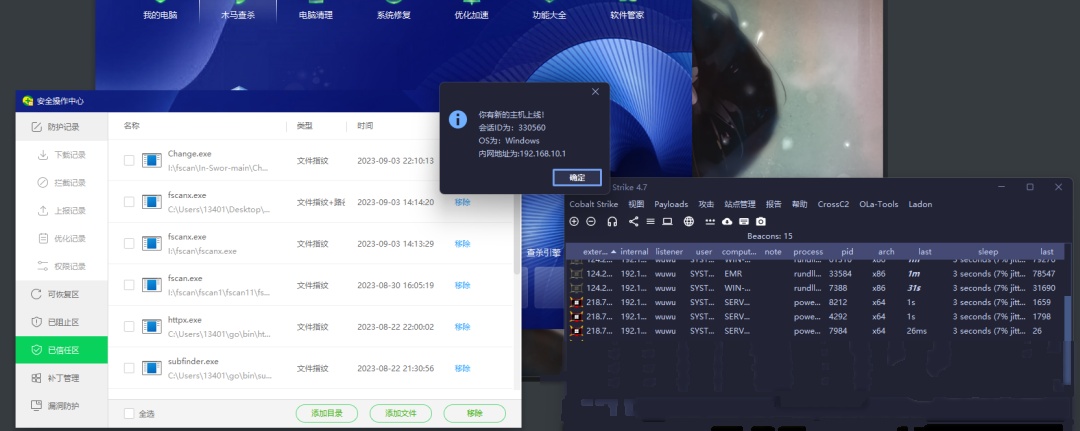Viewport: 1080px width, 431px height.
Task: Open the 站点管理 menu
Action: click(740, 204)
